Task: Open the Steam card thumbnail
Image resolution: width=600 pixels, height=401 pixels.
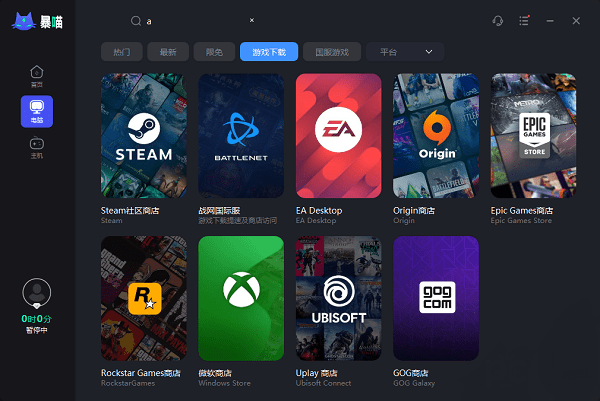Action: click(x=144, y=136)
